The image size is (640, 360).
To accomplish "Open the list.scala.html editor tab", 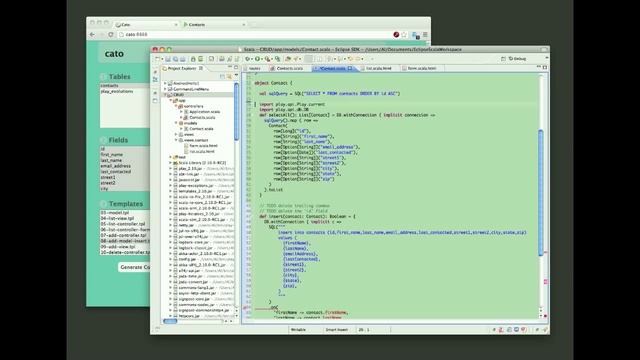I will 378,68.
